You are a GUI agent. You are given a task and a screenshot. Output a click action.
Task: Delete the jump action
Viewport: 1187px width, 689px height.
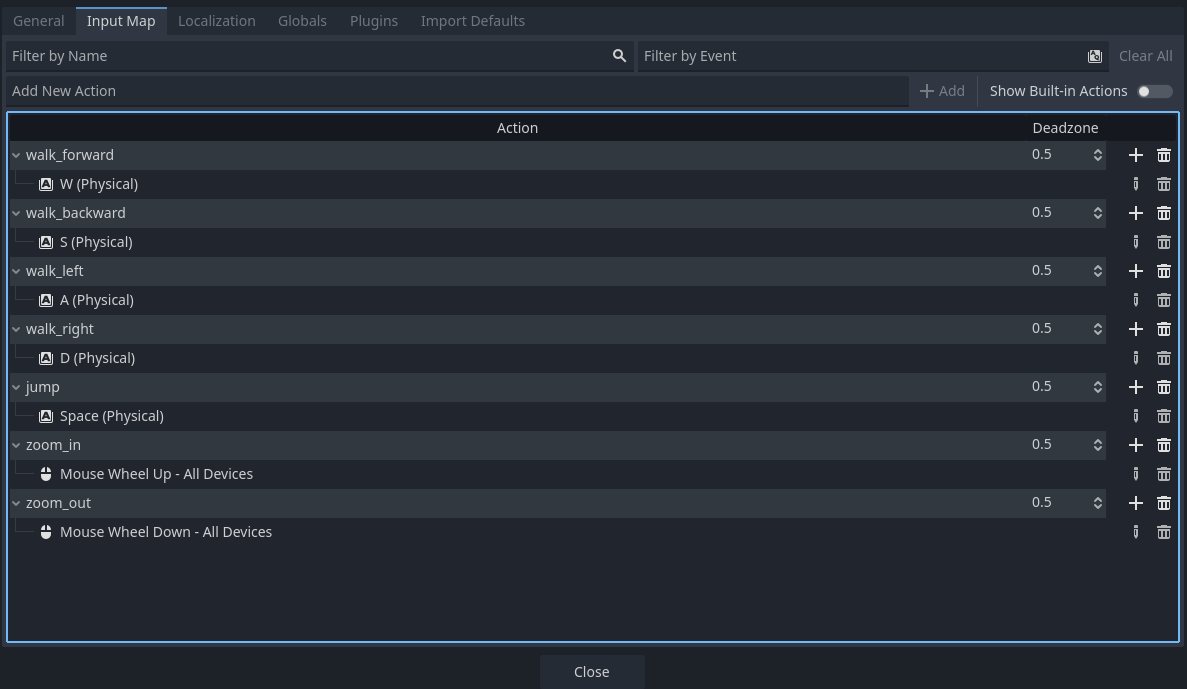pos(1164,388)
